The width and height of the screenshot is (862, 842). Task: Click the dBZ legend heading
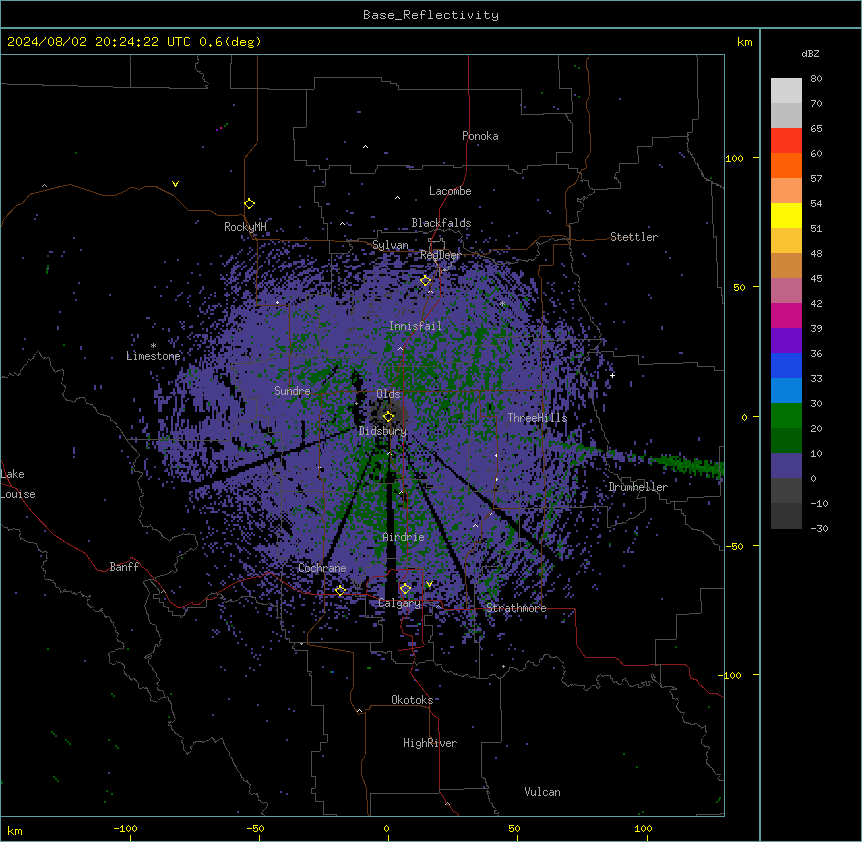(810, 53)
